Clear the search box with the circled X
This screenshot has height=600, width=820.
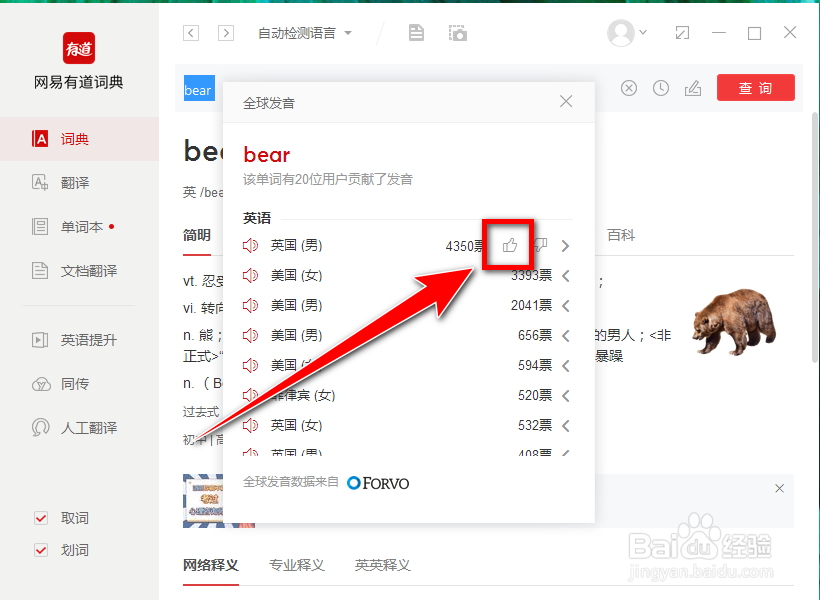pos(629,88)
